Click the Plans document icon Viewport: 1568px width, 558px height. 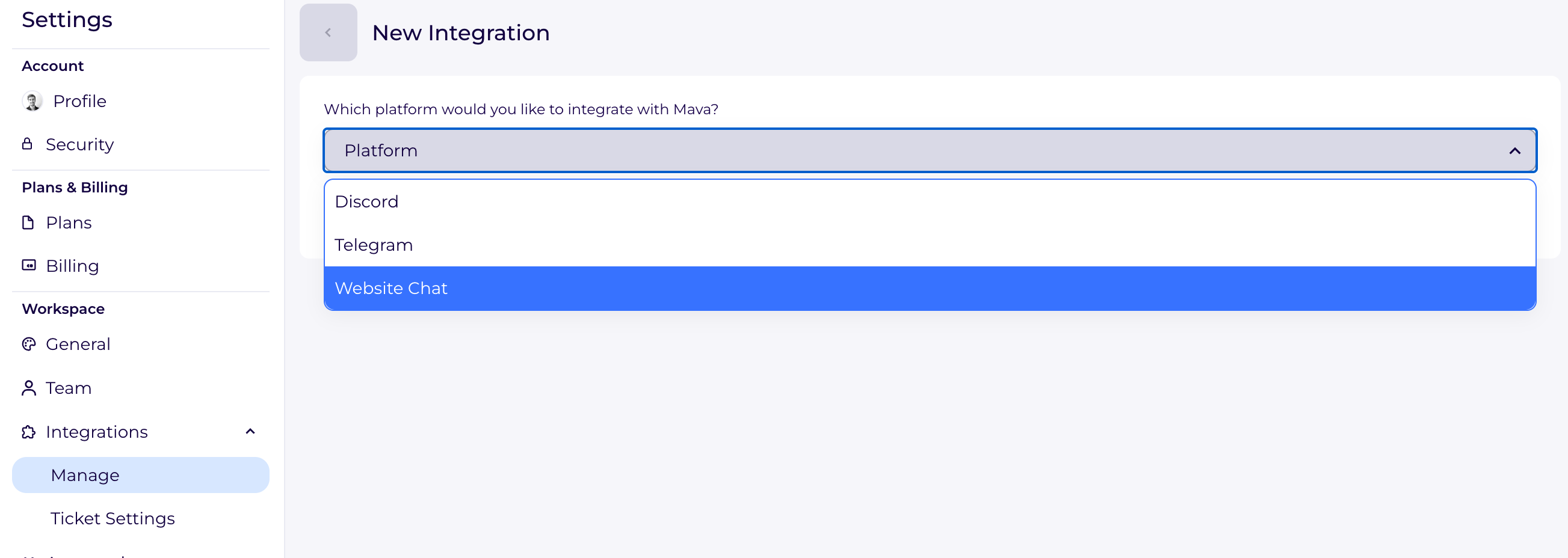pyautogui.click(x=28, y=222)
